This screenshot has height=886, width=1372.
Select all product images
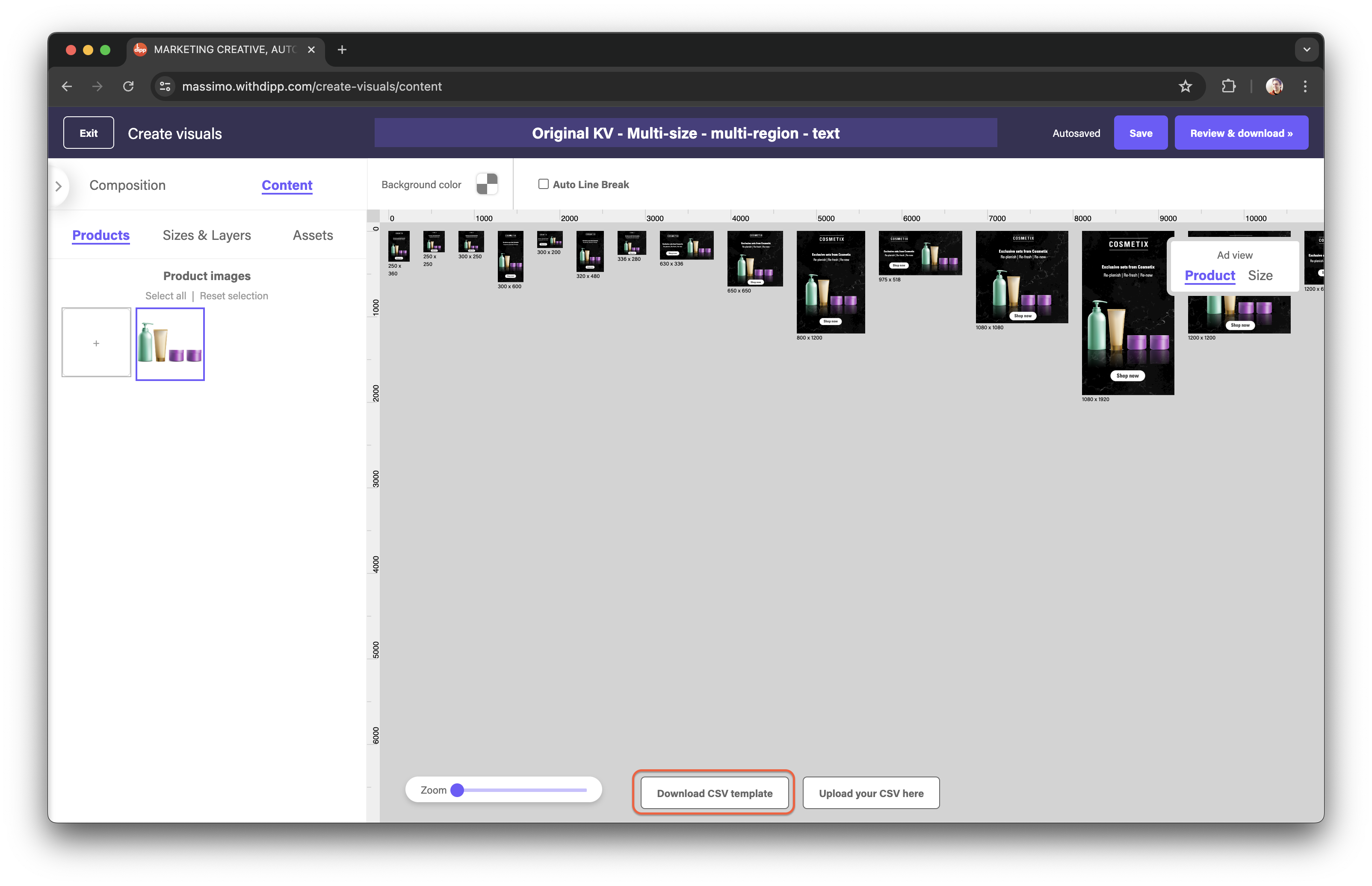tap(165, 295)
